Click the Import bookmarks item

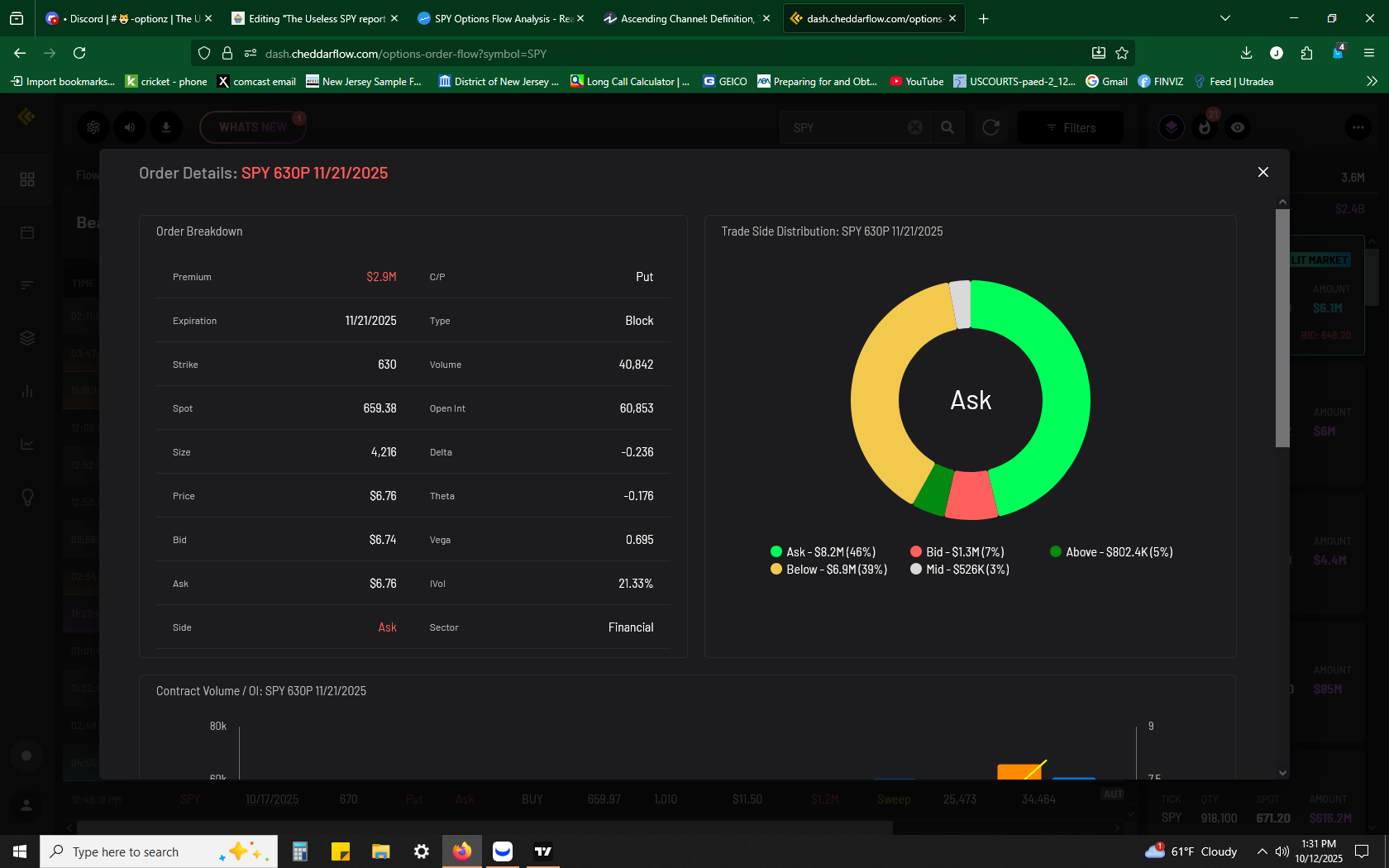pos(63,81)
